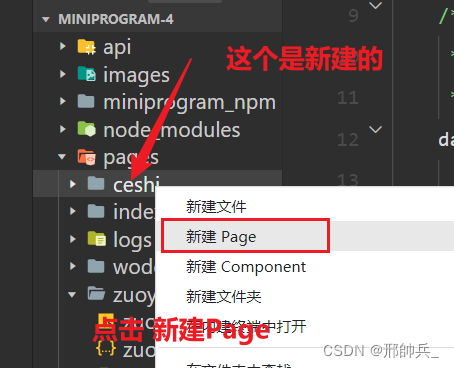Click the wod folder icon

click(96, 266)
